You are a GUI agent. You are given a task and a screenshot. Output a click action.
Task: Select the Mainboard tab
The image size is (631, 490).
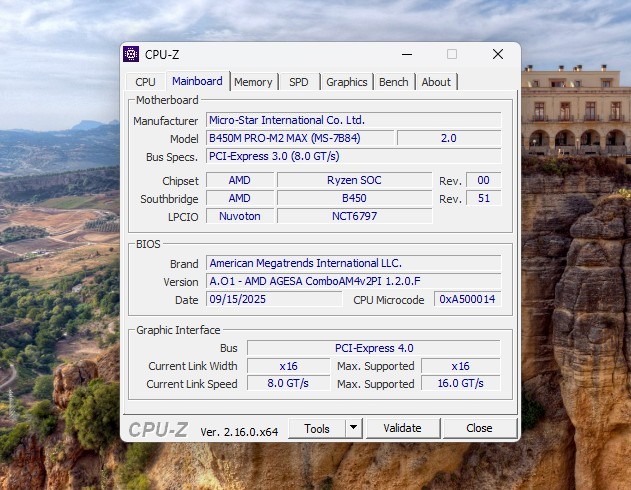197,81
